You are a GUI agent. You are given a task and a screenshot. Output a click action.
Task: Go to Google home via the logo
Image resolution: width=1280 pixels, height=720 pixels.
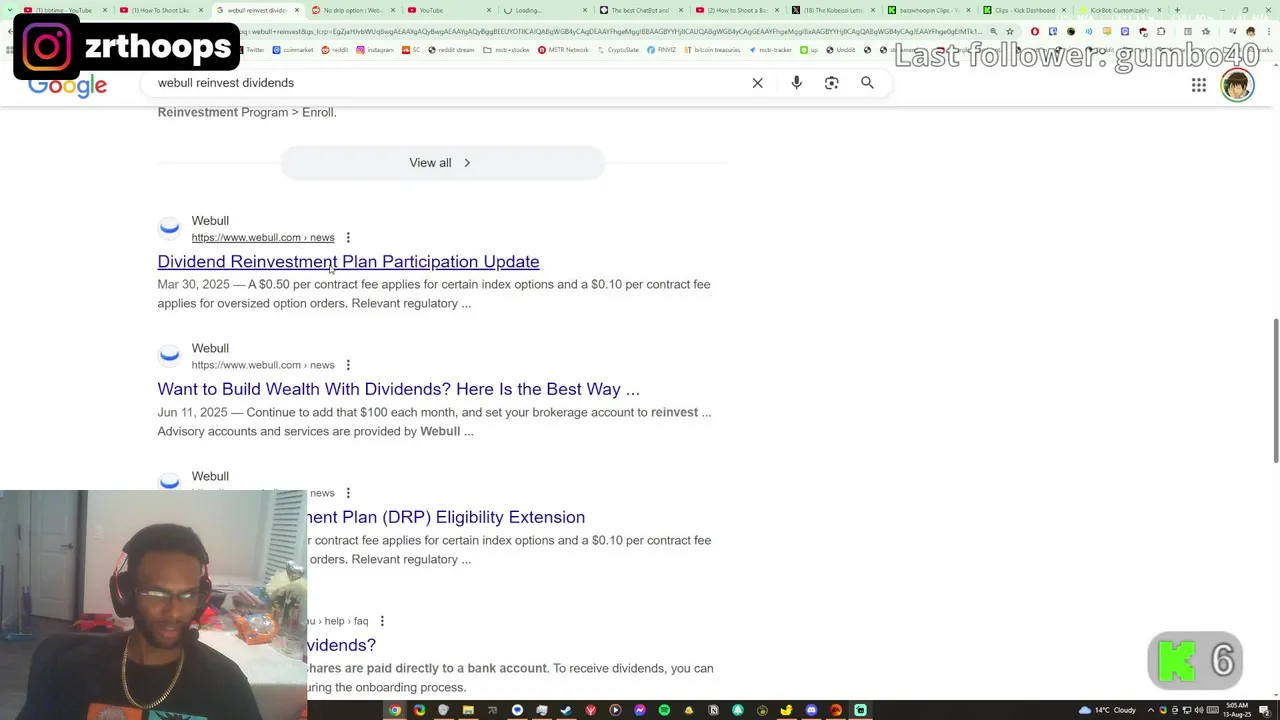click(x=67, y=87)
